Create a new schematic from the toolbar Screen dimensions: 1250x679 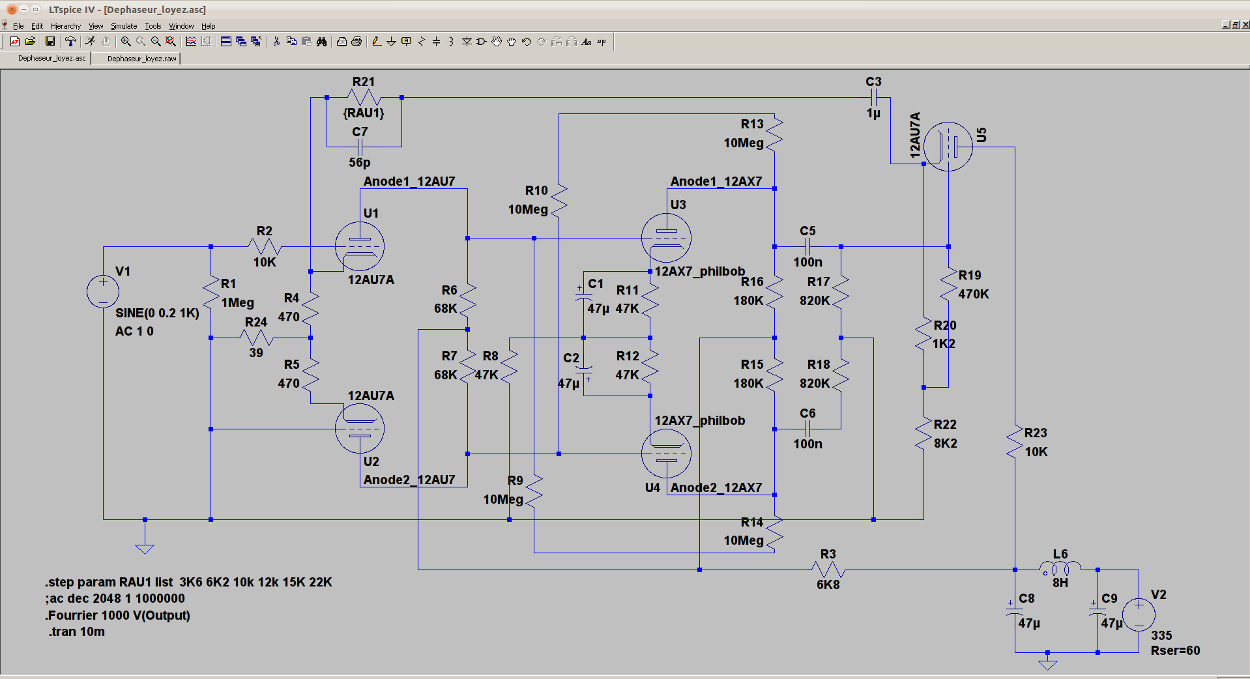coord(15,41)
